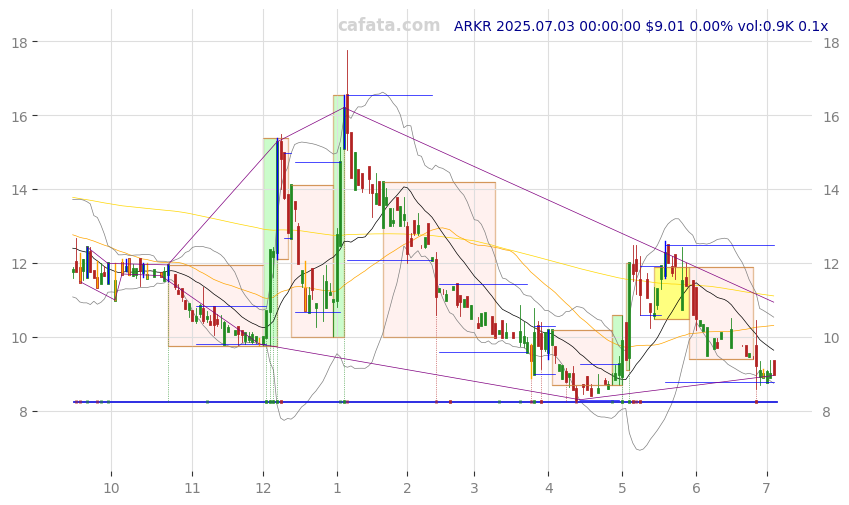Click the ARKR ticker header text
Screen dimensions: 849x505
pyautogui.click(x=641, y=26)
